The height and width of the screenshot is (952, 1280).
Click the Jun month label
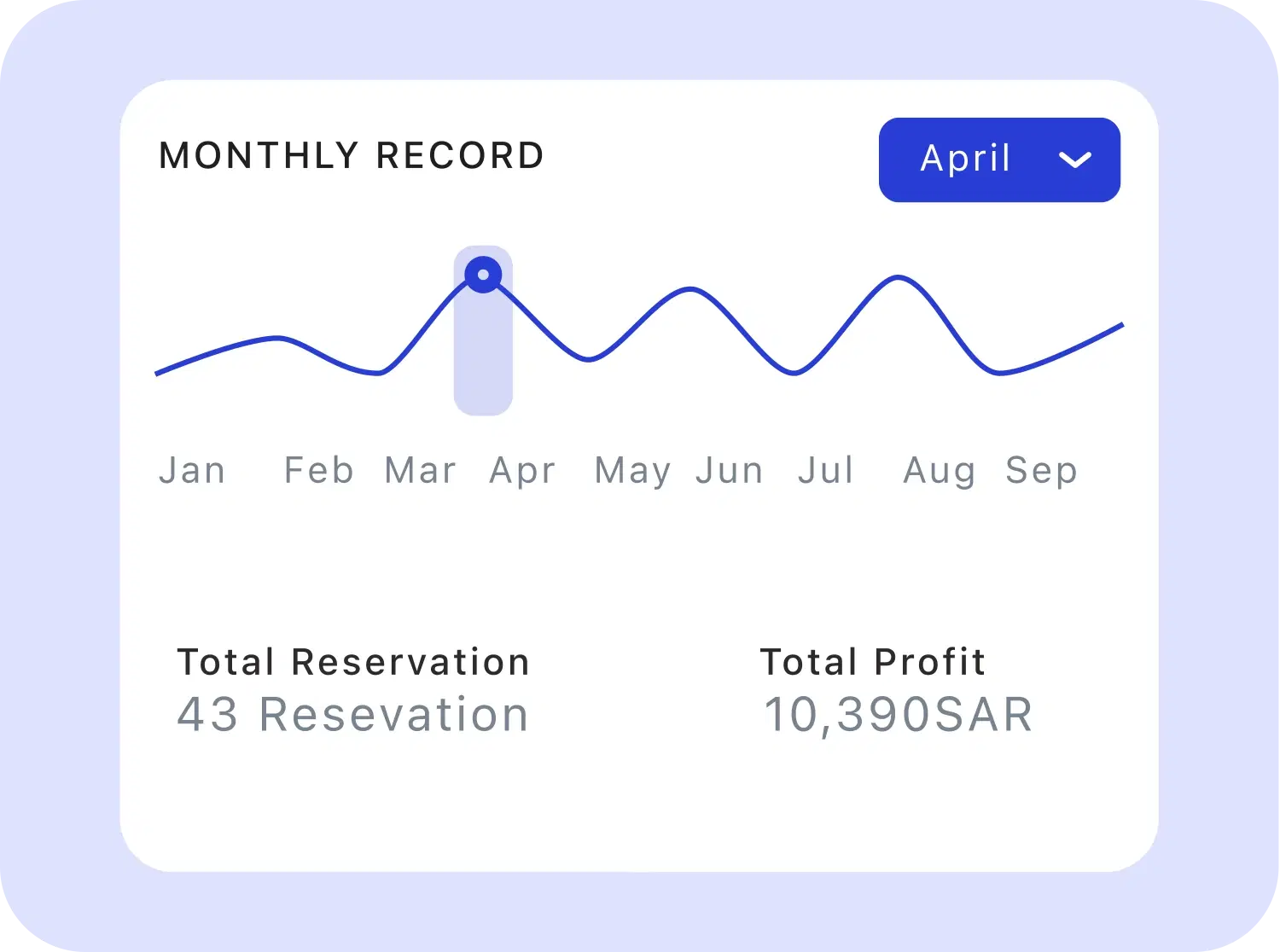730,470
